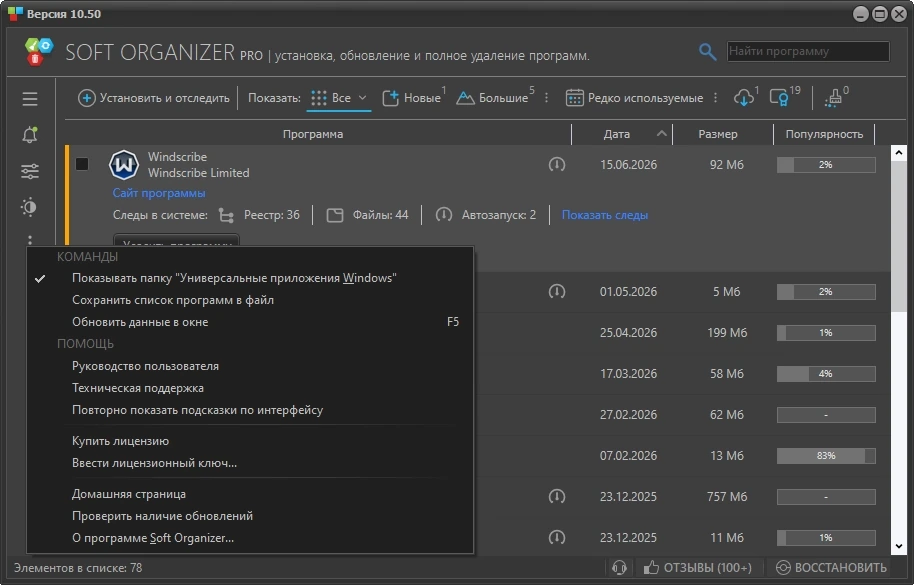Screen dimensions: 914x585
Task: Click the Найти программу search field
Action: point(808,51)
